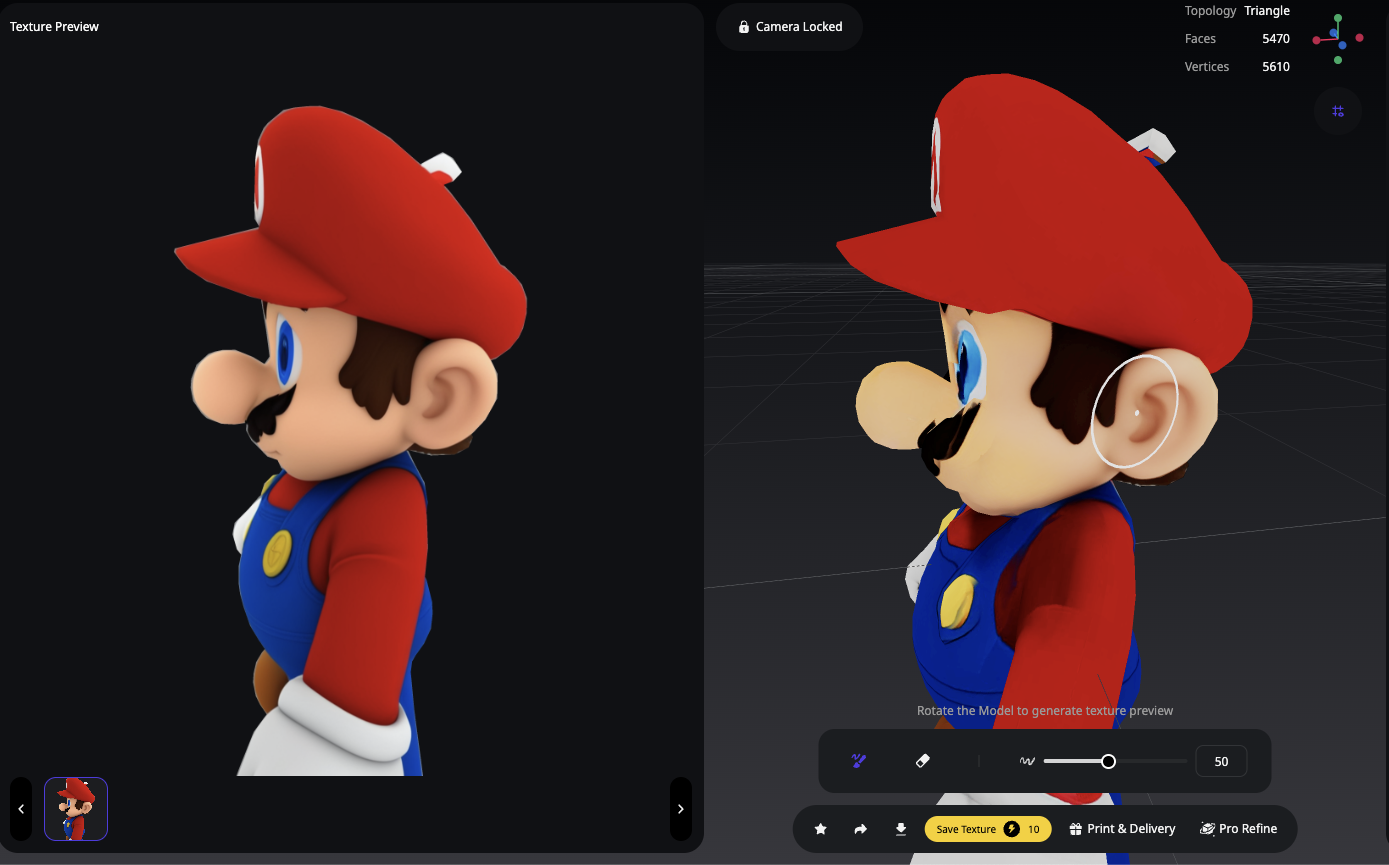Image resolution: width=1389 pixels, height=865 pixels.
Task: Click the Vertices count 5610
Action: pos(1276,67)
